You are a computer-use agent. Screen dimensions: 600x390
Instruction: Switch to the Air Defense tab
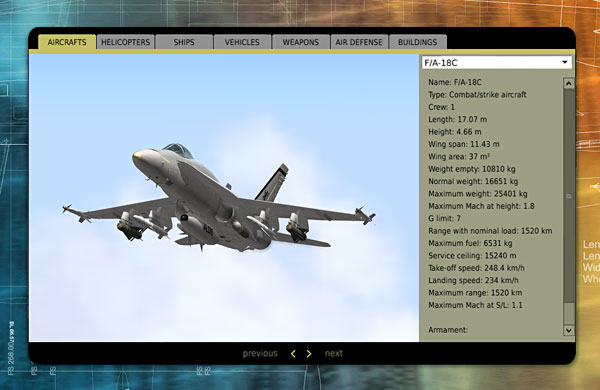point(359,42)
